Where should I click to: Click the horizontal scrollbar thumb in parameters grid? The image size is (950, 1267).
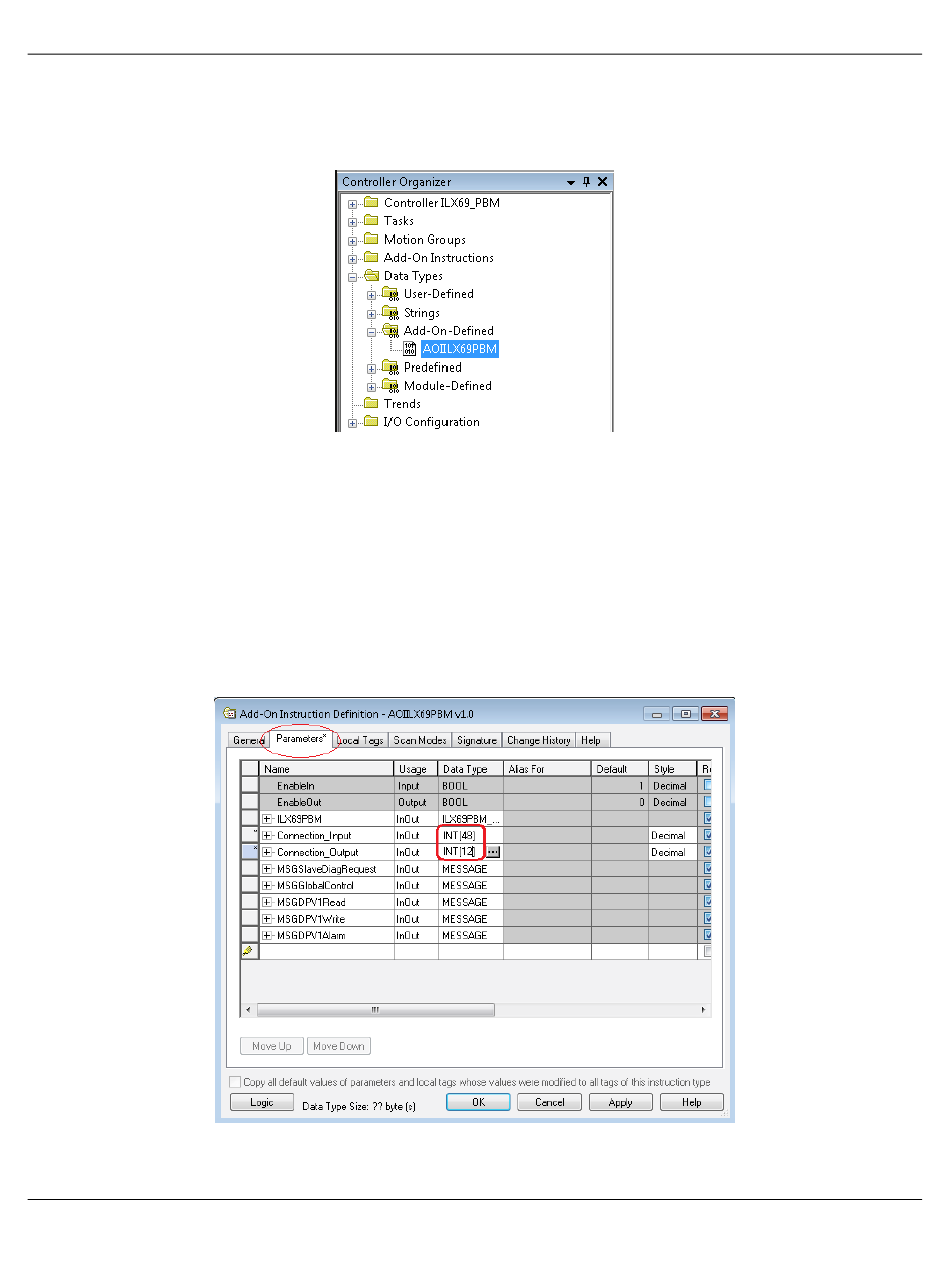point(375,1010)
